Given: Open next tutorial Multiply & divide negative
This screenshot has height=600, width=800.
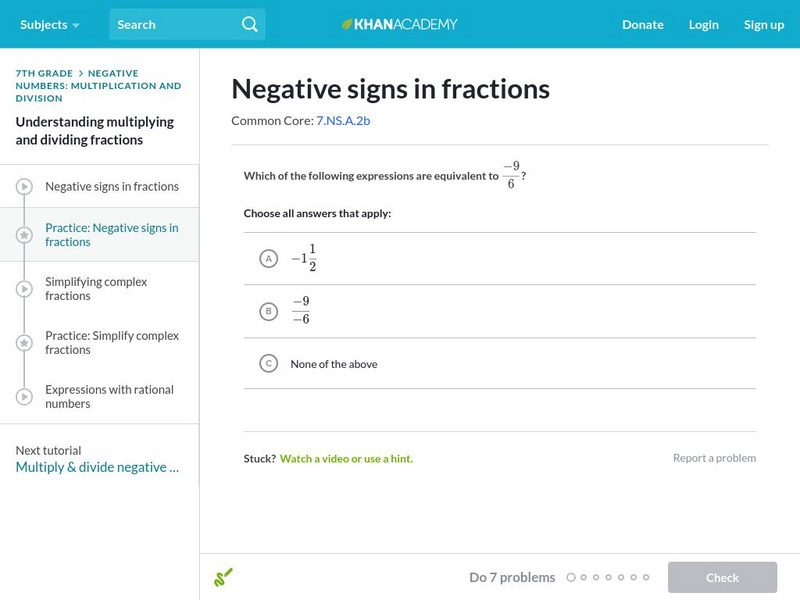Looking at the screenshot, I should tap(97, 467).
